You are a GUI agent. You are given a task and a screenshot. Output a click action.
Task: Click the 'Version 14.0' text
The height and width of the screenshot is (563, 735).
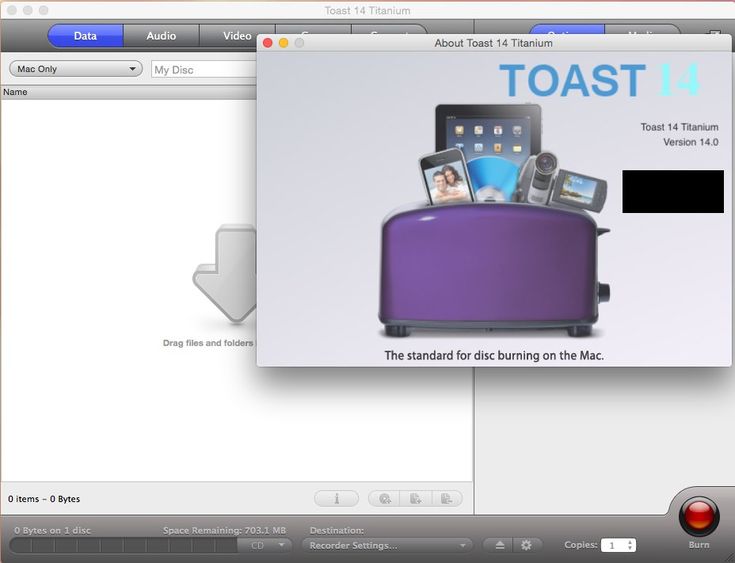(690, 142)
